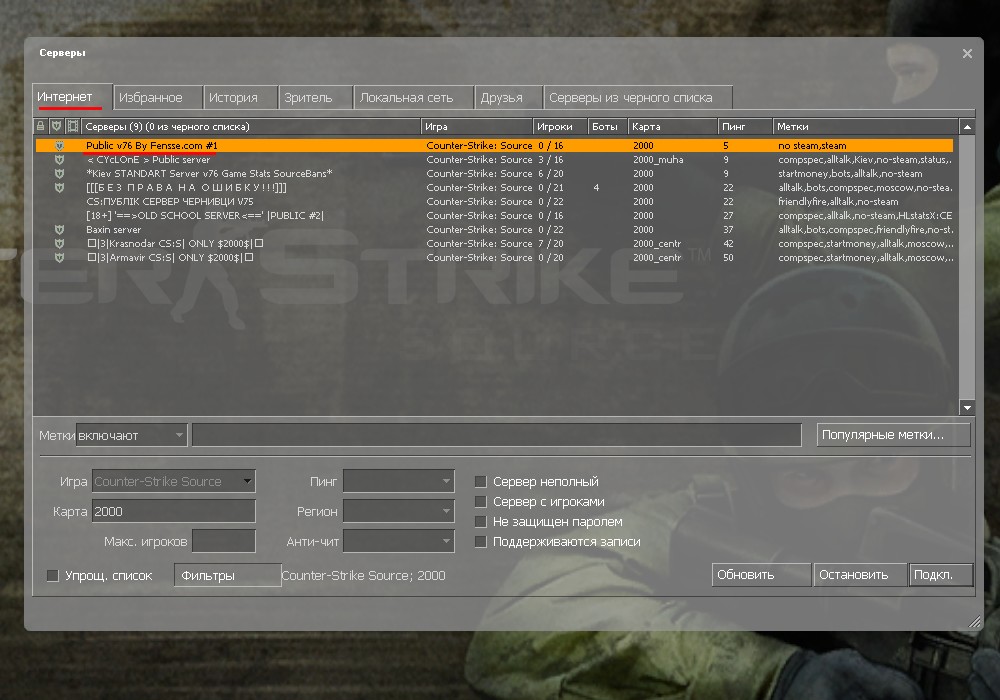
Task: Close the Серверы window
Action: (967, 54)
